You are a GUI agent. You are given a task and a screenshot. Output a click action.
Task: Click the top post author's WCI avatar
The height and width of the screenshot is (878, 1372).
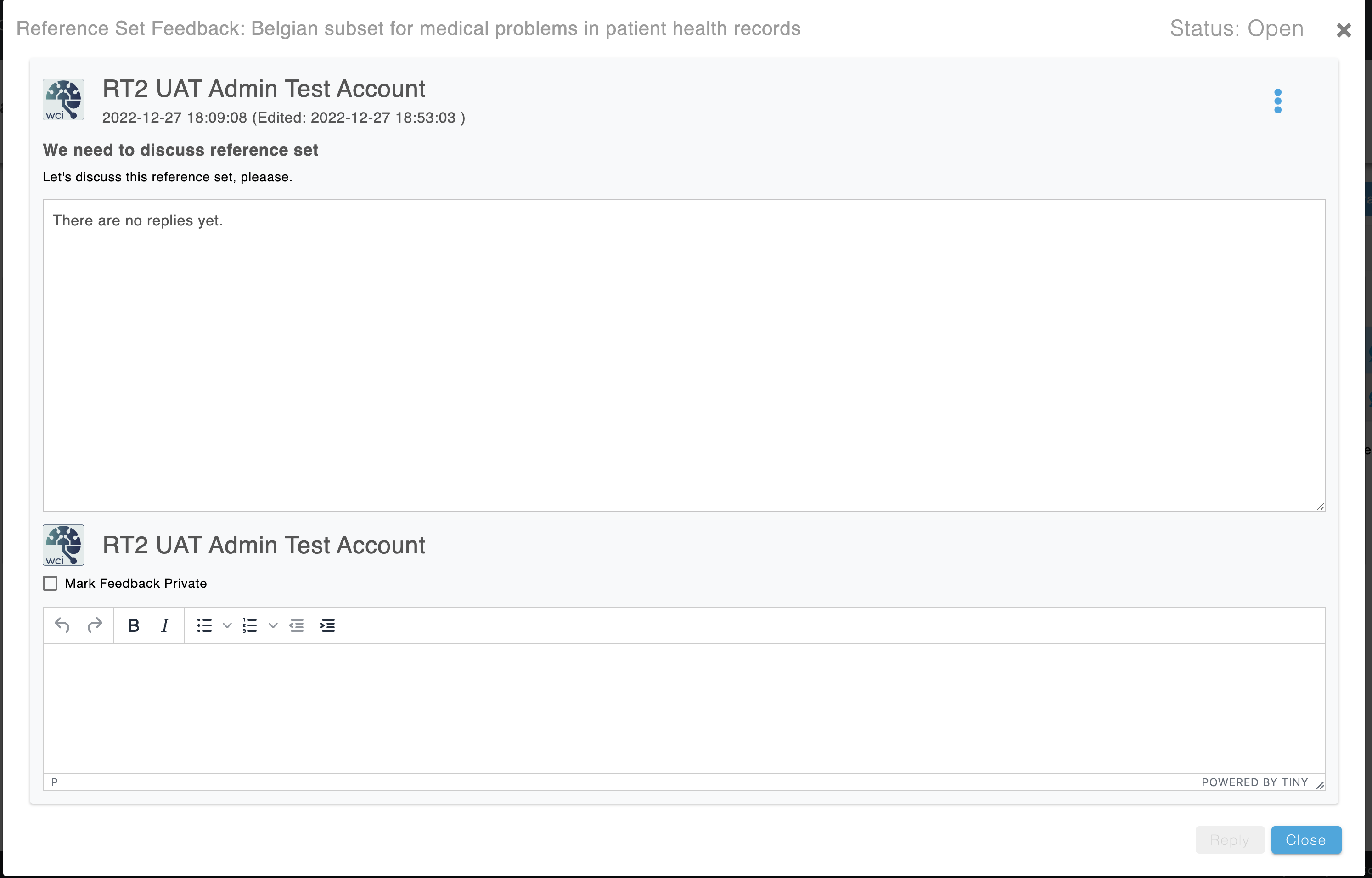63,100
